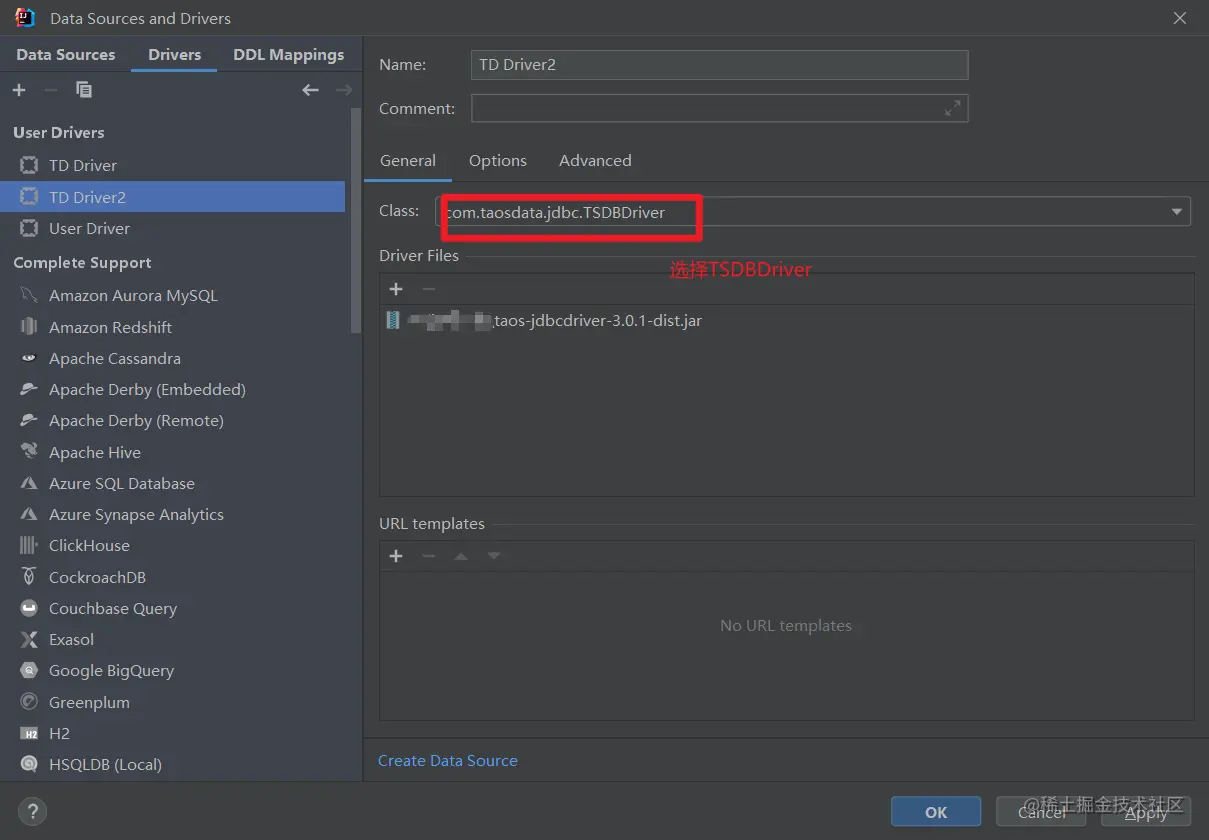Remove URL template with minus icon
1209x840 pixels.
click(x=429, y=556)
